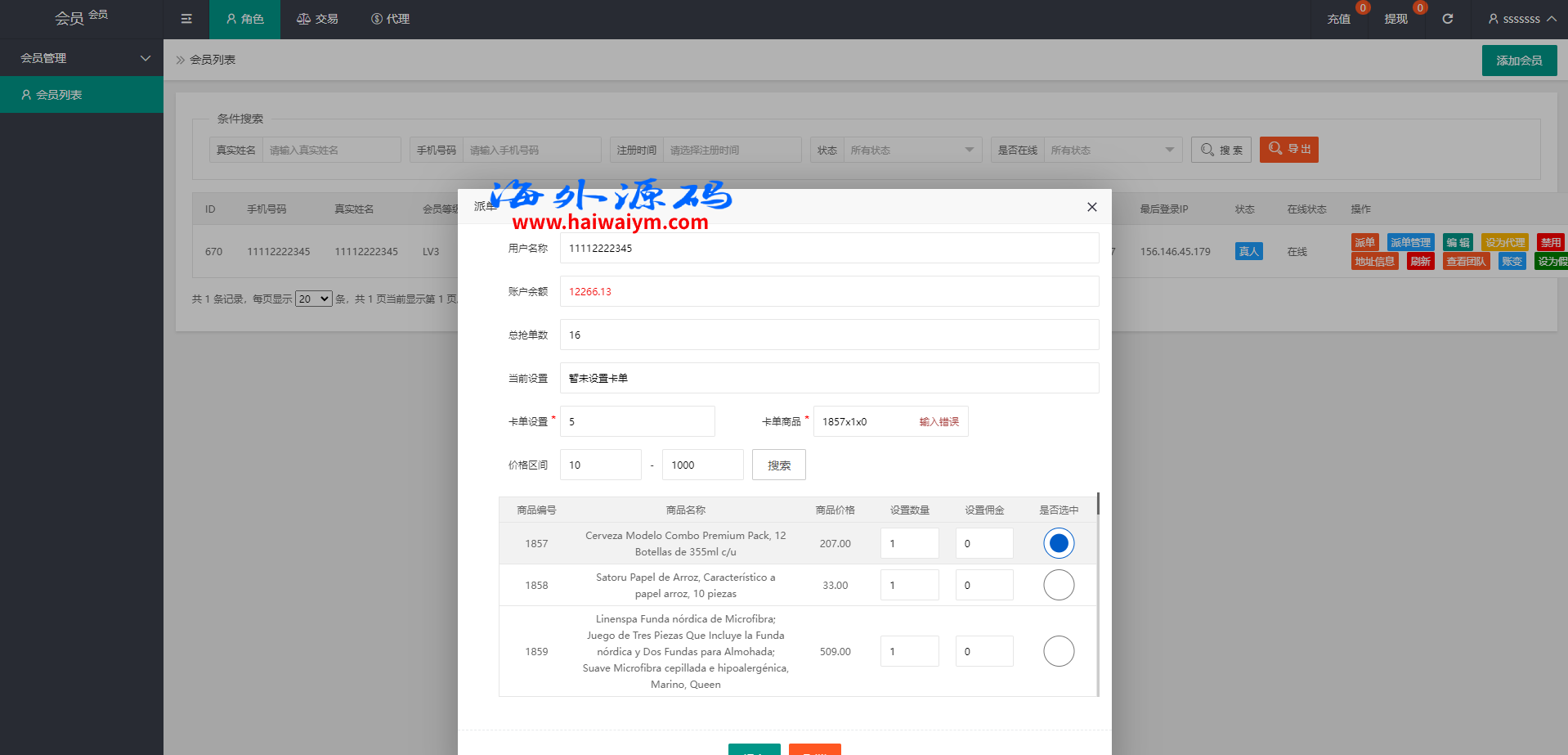Expand the 是否在线 online status dropdown
Viewport: 1568px width, 755px height.
pyautogui.click(x=1112, y=150)
